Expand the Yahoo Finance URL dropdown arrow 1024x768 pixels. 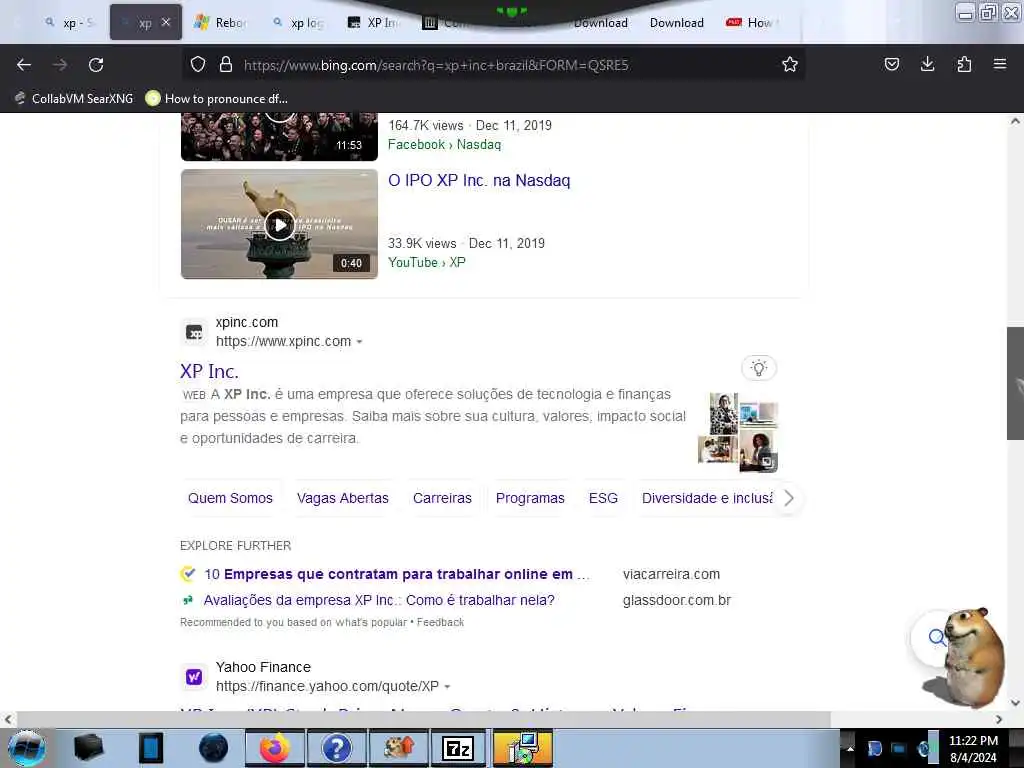pyautogui.click(x=447, y=687)
